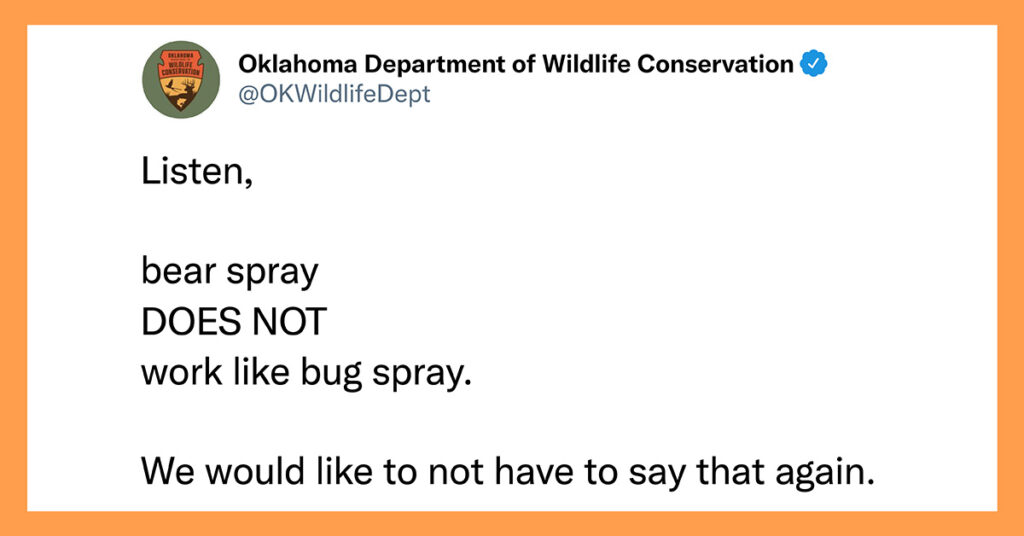Click the final sentence starting 'We would like'

coord(507,471)
